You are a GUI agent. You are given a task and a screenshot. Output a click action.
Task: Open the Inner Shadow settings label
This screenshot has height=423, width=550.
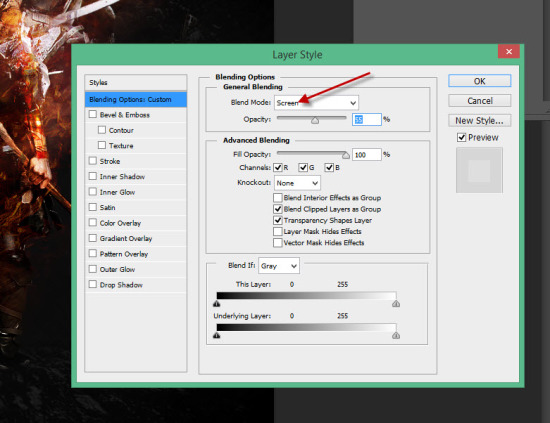click(122, 176)
